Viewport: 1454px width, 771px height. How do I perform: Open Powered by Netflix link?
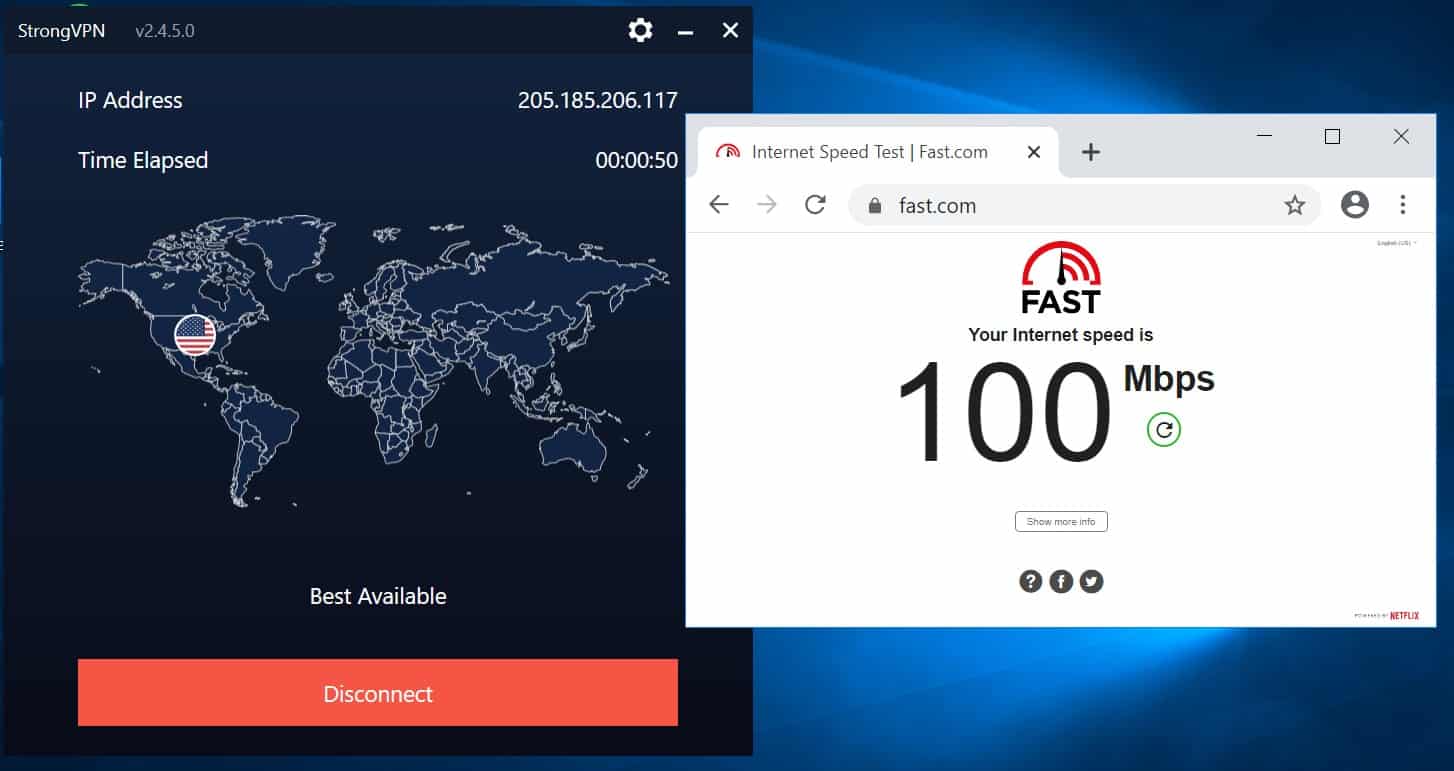pyautogui.click(x=1389, y=616)
